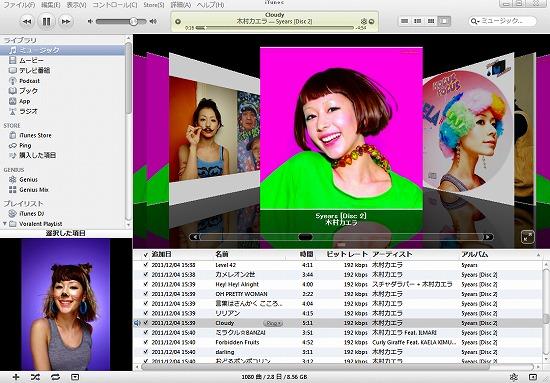The image size is (550, 383).
Task: Switch to list view button
Action: (404, 21)
